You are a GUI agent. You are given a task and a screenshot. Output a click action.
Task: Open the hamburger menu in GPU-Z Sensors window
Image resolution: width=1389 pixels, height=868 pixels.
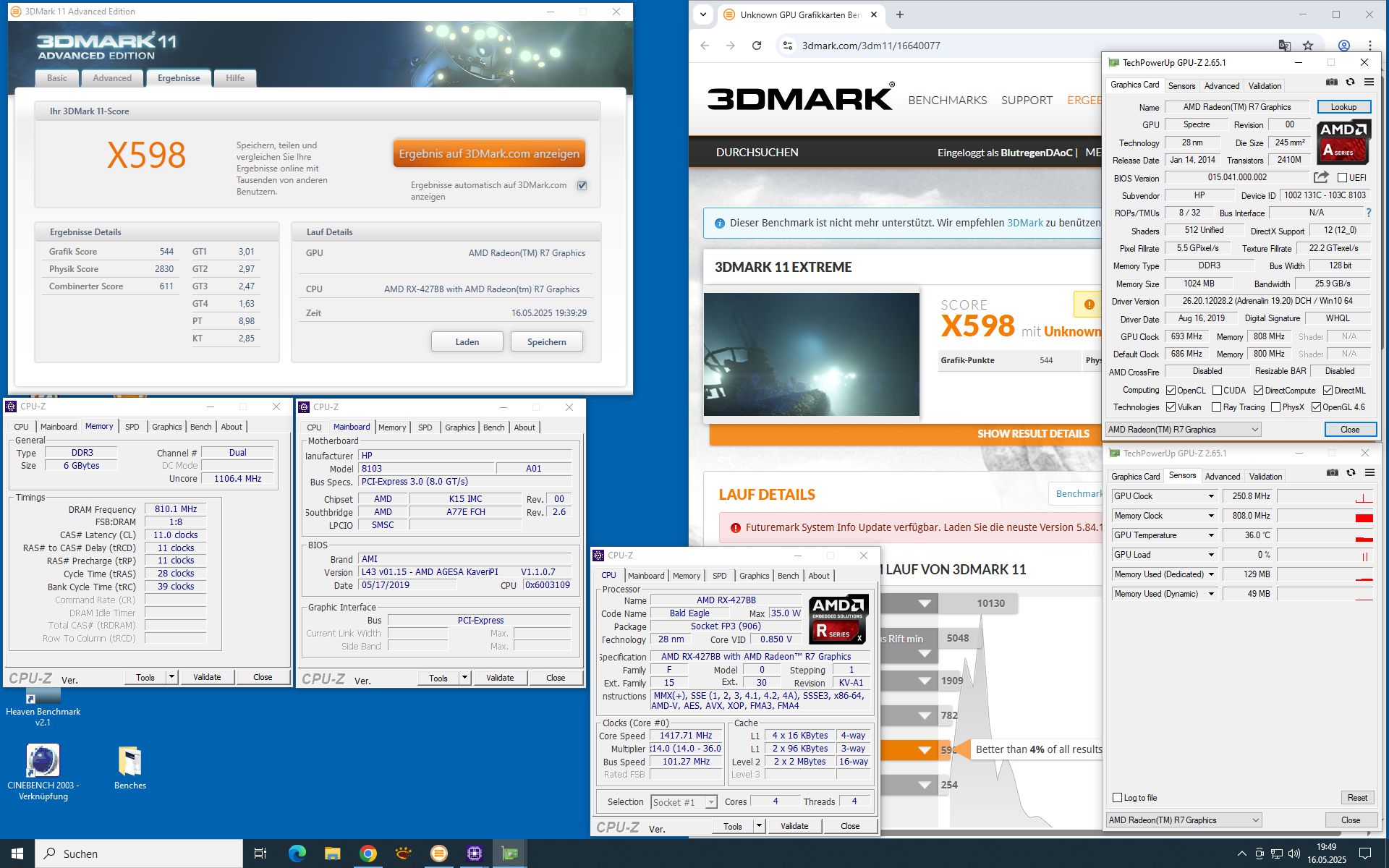pos(1369,473)
